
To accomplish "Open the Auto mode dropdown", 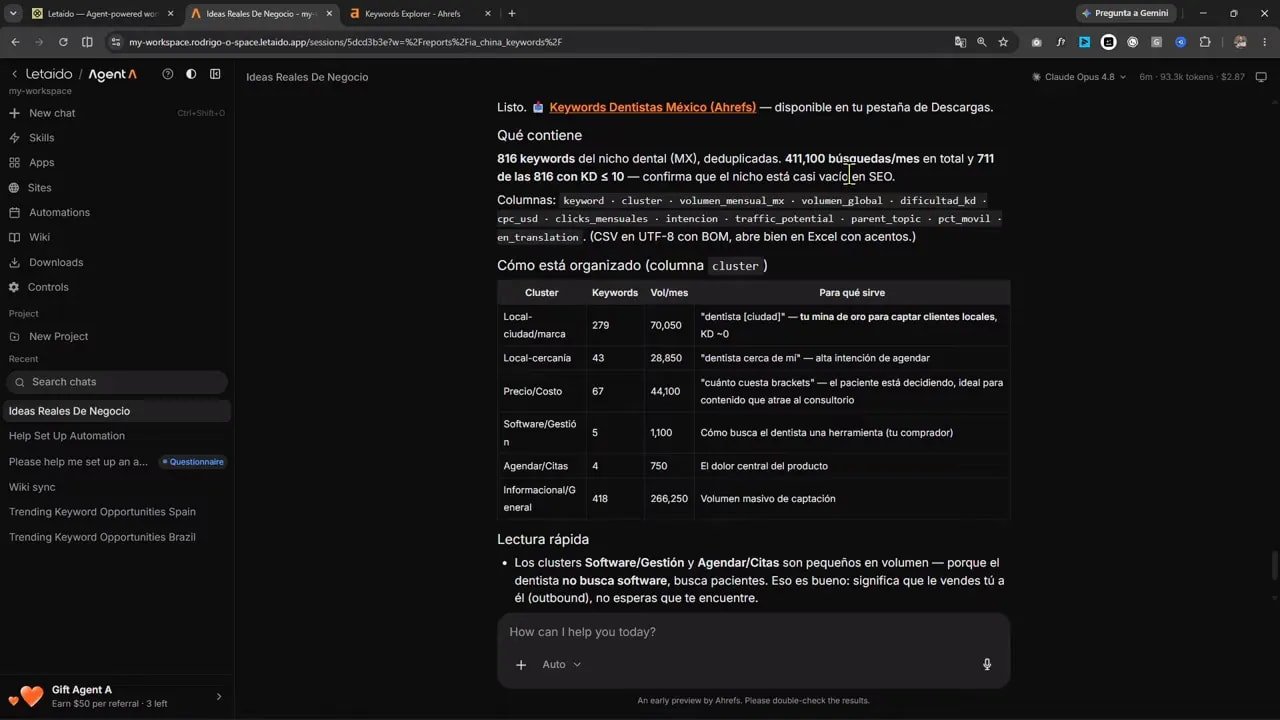I will click(x=561, y=665).
